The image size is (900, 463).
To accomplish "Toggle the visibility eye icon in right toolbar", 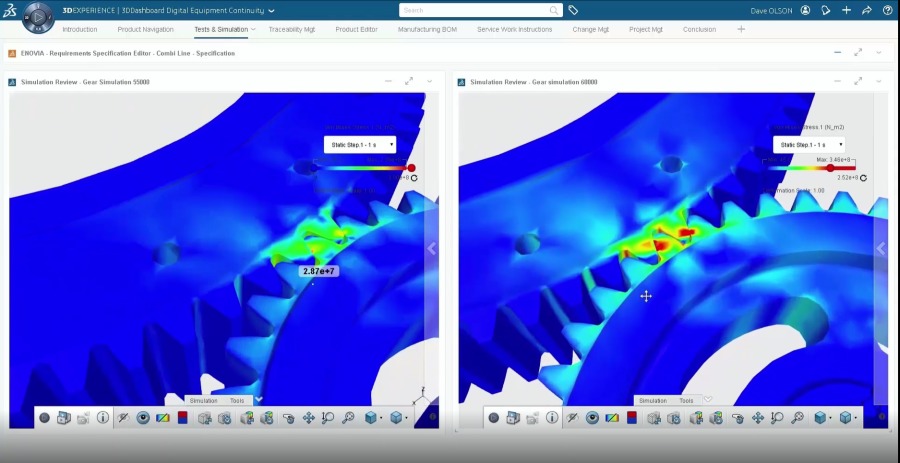I will click(x=592, y=418).
